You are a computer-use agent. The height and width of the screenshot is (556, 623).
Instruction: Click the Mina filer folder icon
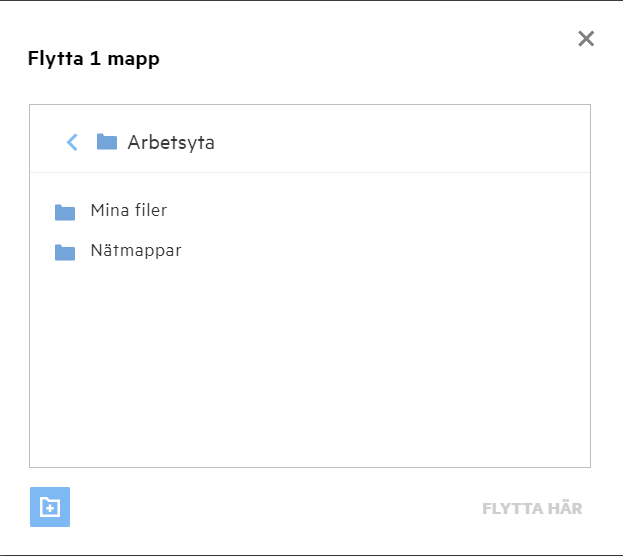65,212
